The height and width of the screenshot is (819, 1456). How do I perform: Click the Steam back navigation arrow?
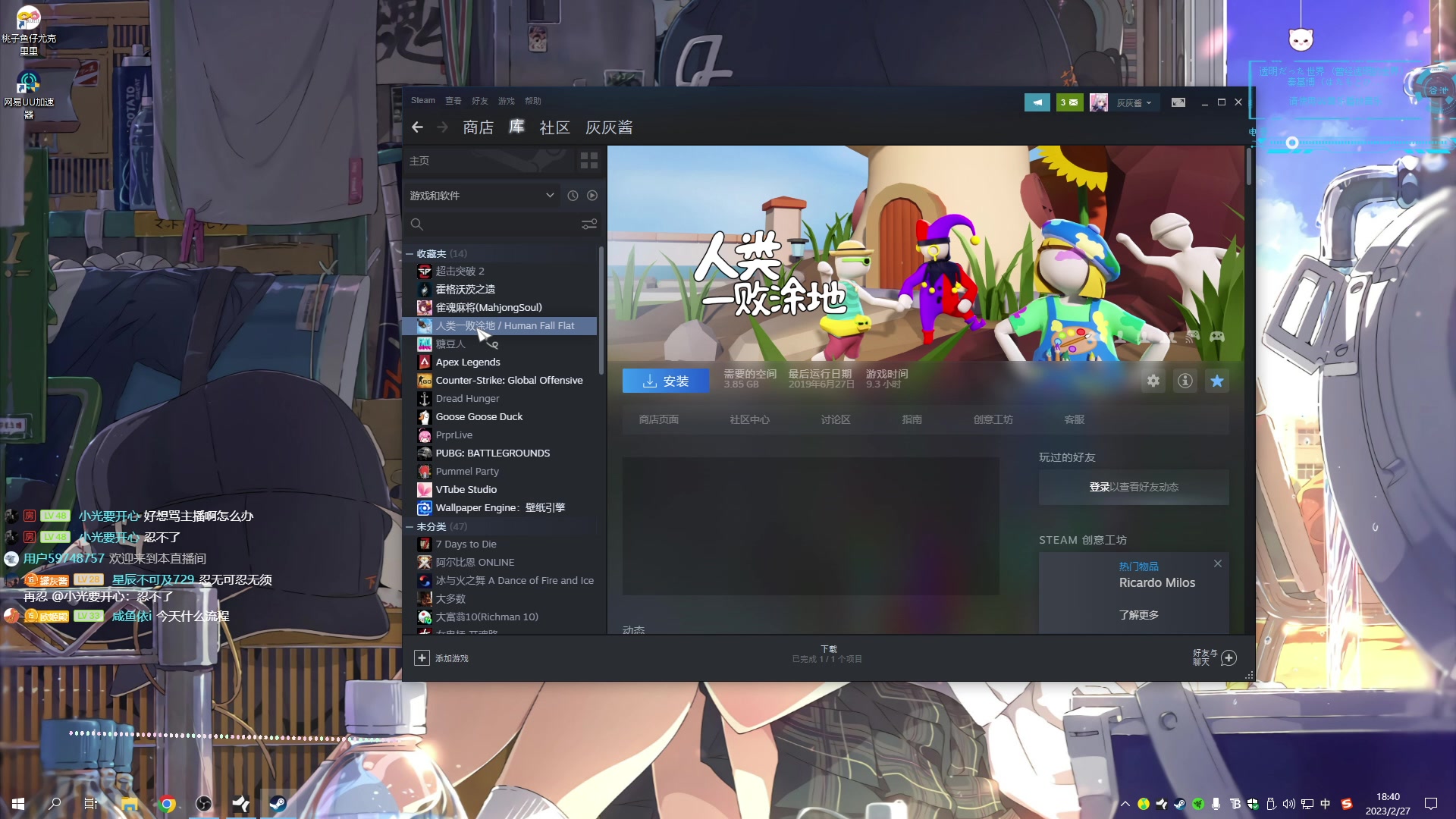pos(417,127)
